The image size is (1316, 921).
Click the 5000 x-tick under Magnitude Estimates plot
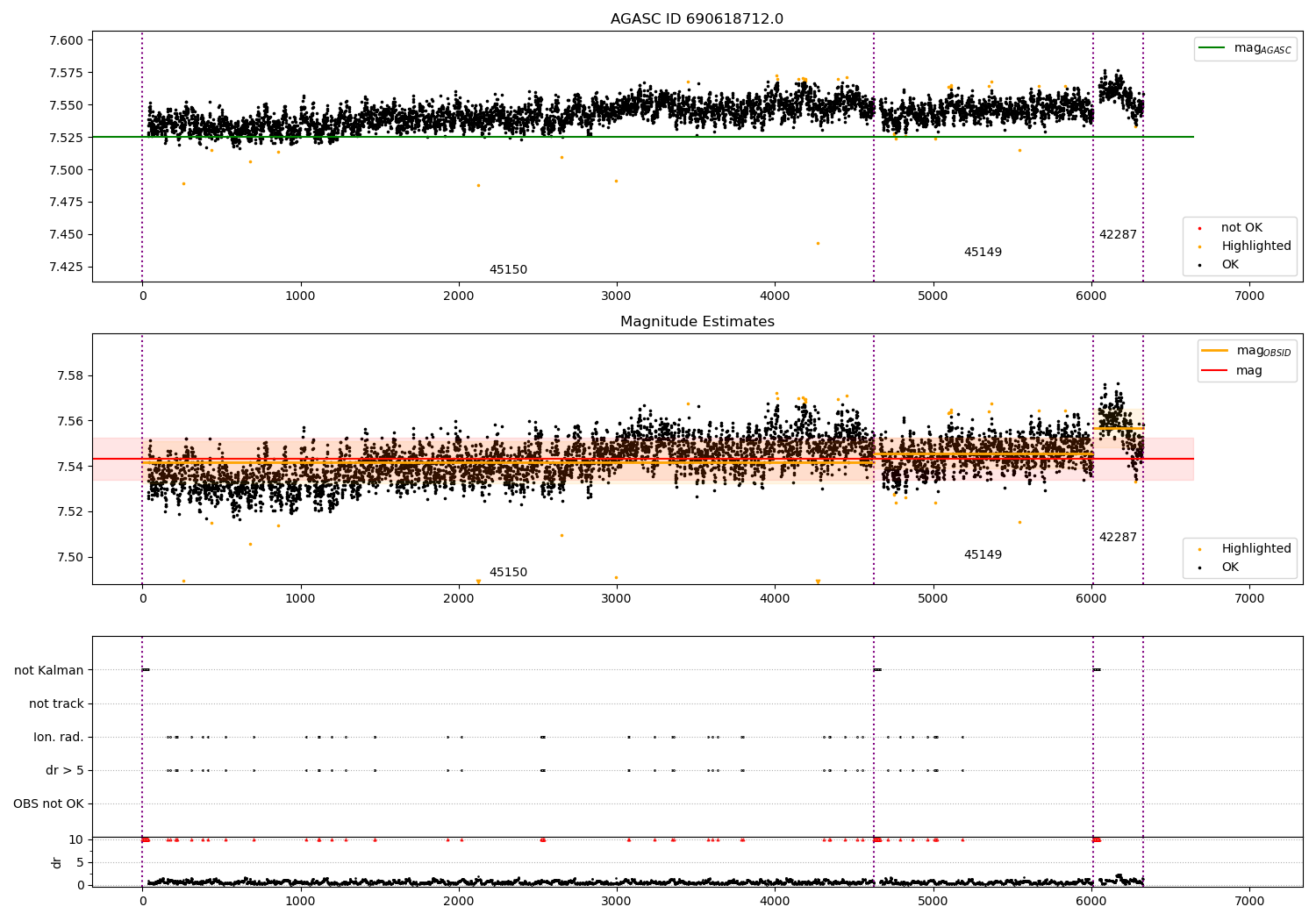[933, 599]
